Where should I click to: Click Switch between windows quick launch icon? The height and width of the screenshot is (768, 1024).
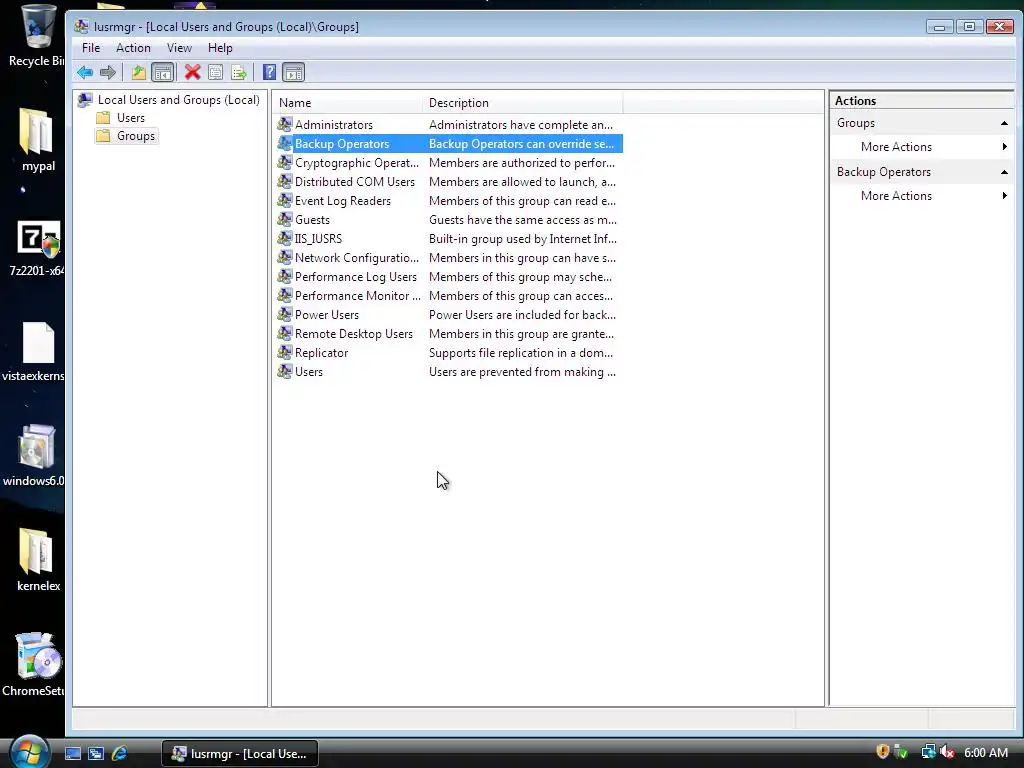tap(96, 754)
